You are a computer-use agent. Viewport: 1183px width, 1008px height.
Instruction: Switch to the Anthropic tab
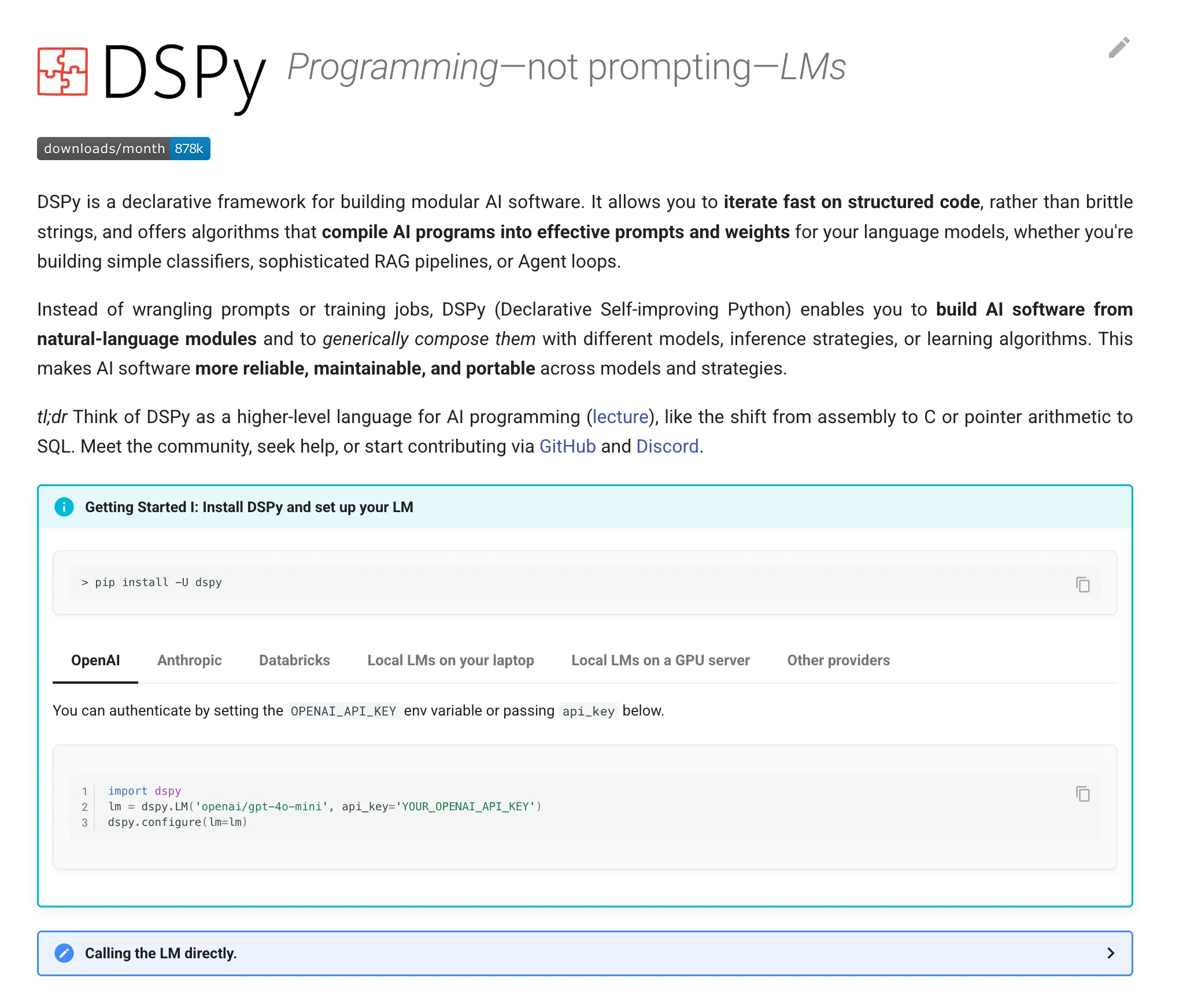coord(189,660)
